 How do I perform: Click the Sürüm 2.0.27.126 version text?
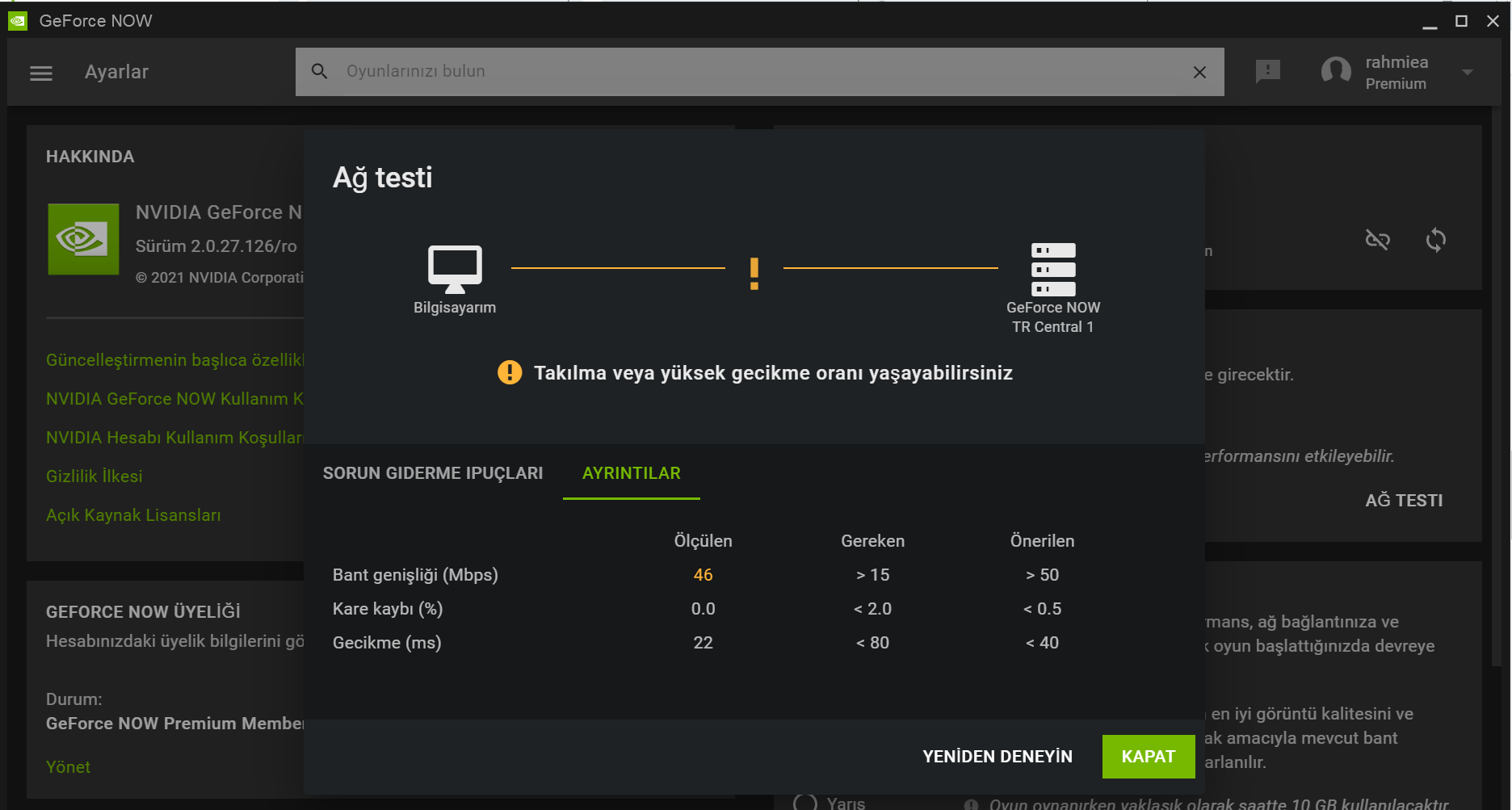[x=216, y=246]
